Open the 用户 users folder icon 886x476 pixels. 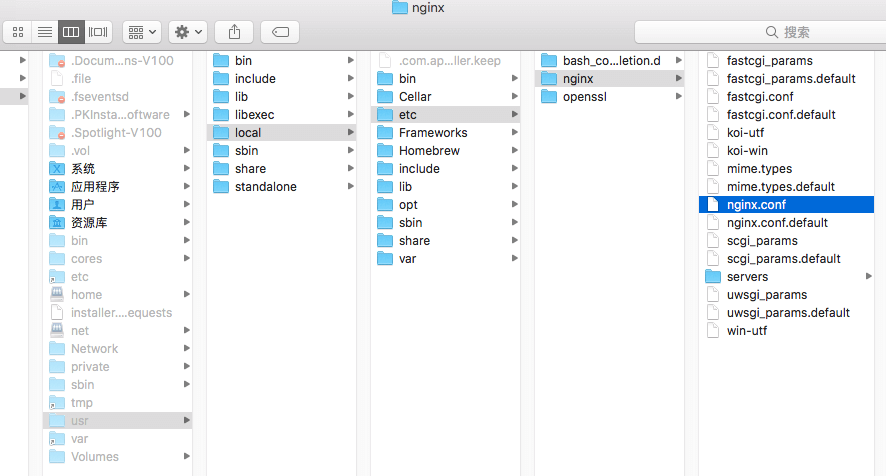click(57, 205)
